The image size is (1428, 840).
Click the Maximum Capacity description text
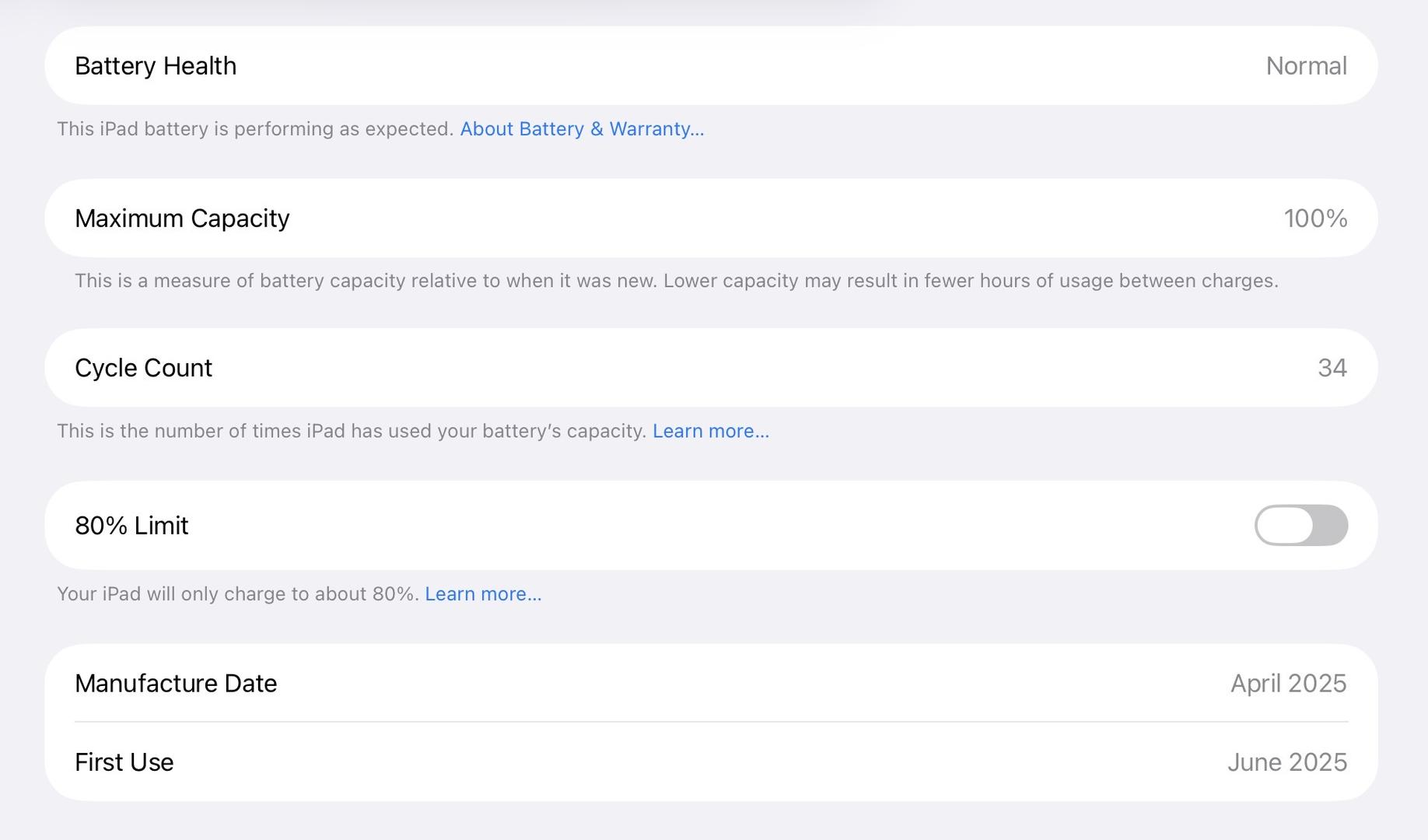(676, 281)
